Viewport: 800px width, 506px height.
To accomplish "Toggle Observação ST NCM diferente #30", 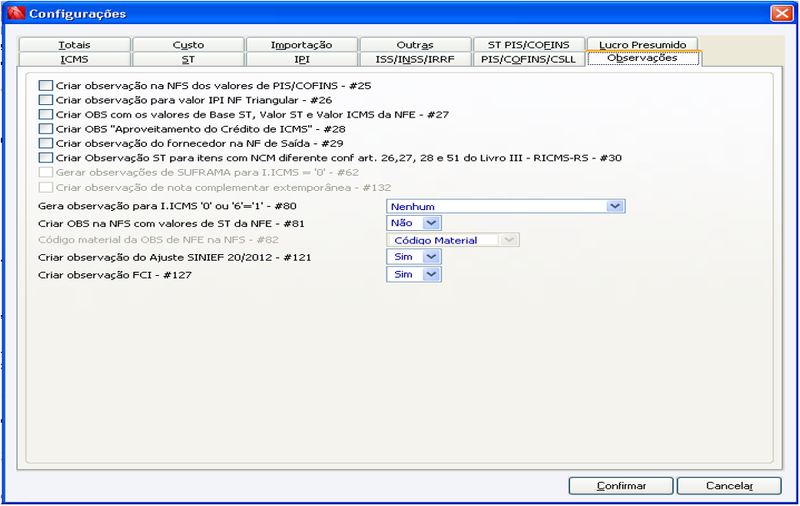I will pos(45,157).
